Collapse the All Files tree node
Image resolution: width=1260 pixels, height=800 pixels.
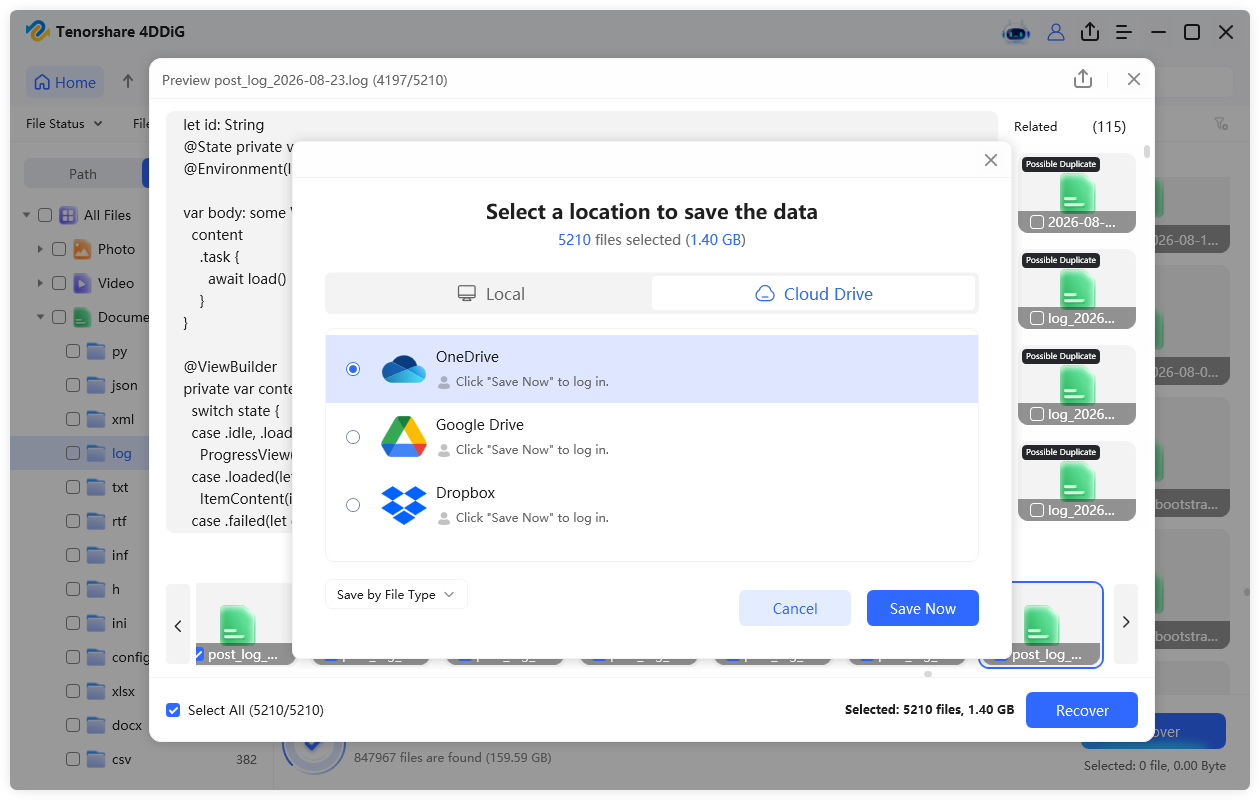[x=26, y=215]
